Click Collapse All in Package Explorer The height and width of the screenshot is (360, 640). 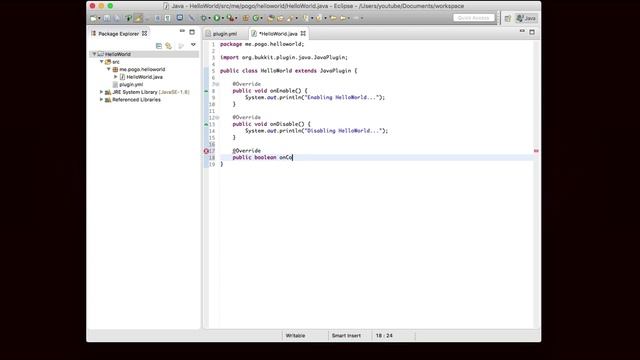[x=159, y=46]
